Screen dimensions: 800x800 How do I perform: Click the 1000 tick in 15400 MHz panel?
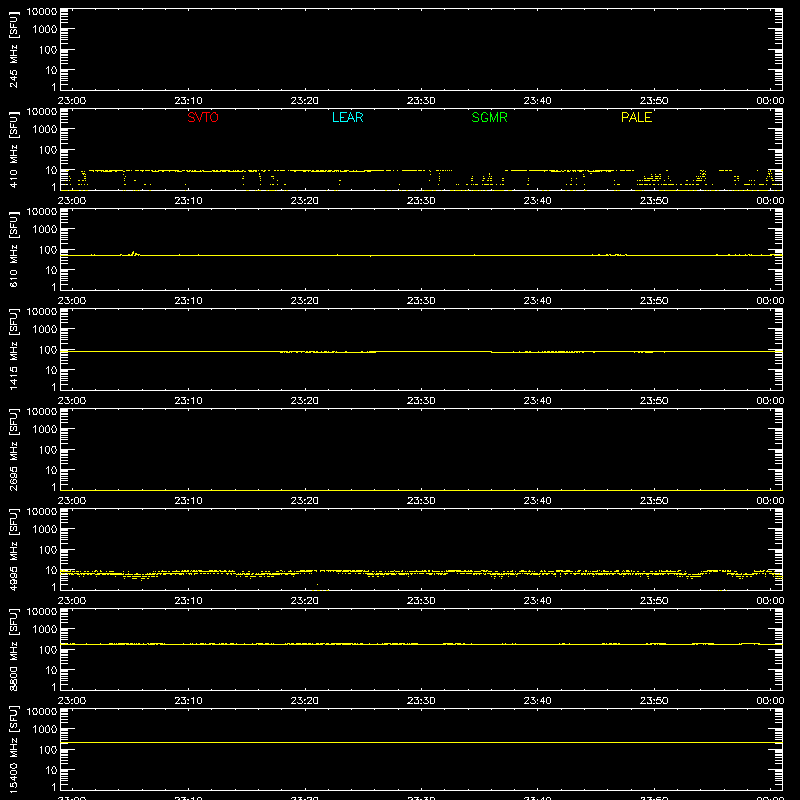click(45, 730)
